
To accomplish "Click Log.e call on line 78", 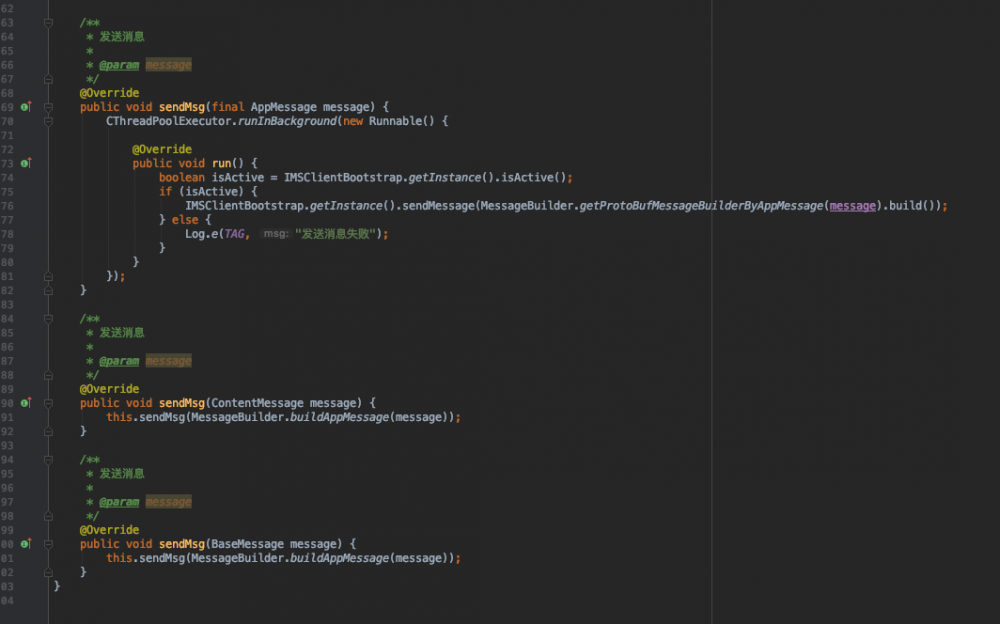I will tap(202, 234).
